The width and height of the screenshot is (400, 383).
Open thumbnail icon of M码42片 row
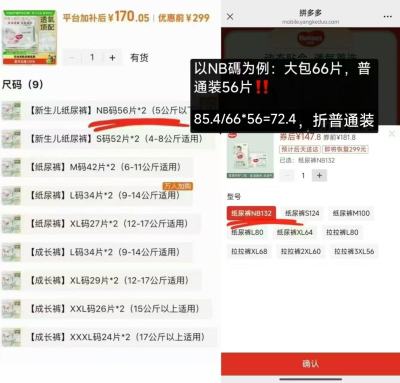[11, 167]
